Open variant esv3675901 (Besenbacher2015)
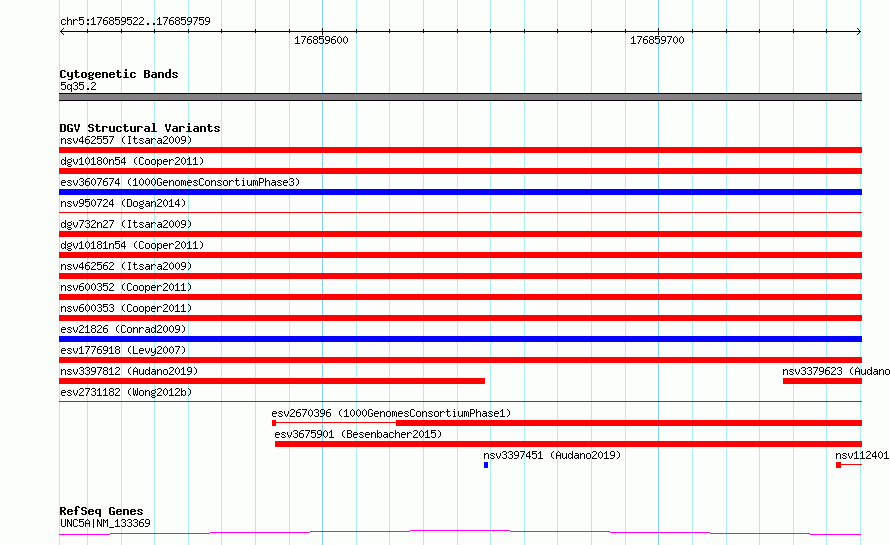The image size is (890, 545). (x=358, y=434)
